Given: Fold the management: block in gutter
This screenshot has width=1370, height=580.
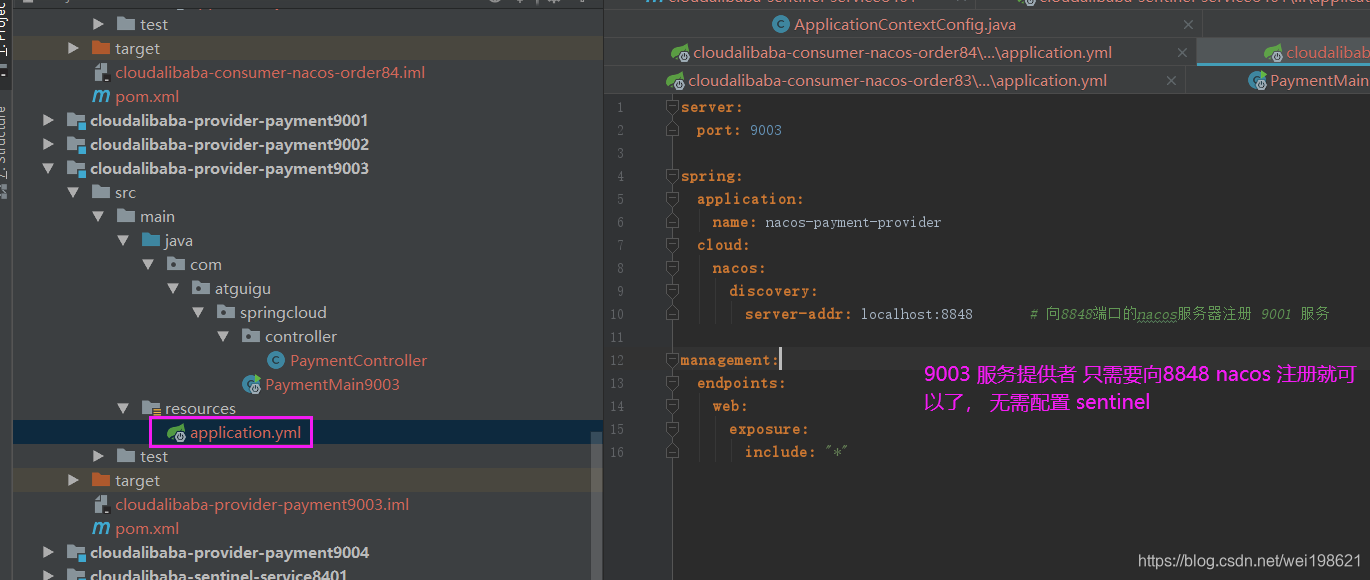Looking at the screenshot, I should [x=673, y=360].
